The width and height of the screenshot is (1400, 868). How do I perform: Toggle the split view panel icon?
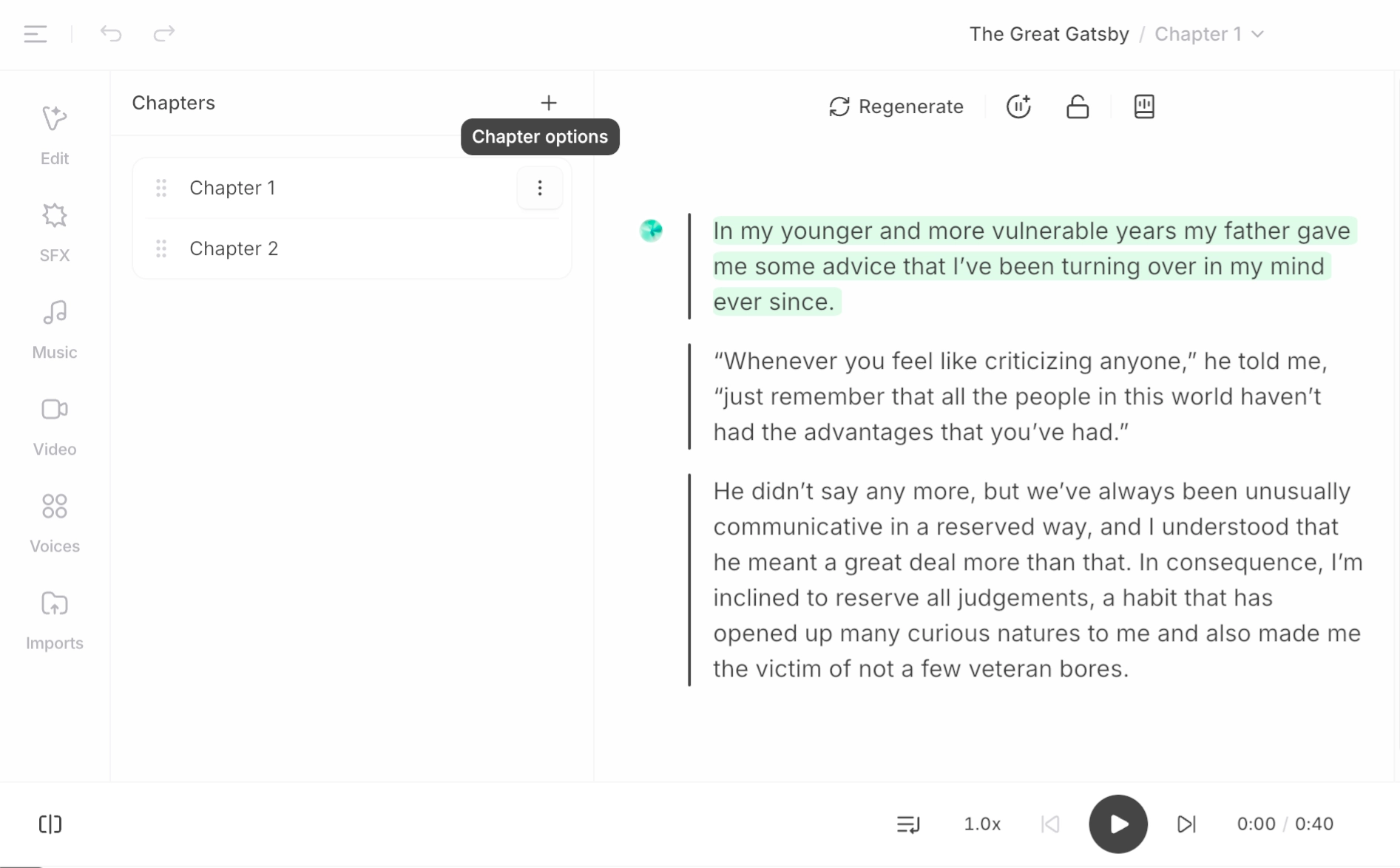(x=50, y=824)
